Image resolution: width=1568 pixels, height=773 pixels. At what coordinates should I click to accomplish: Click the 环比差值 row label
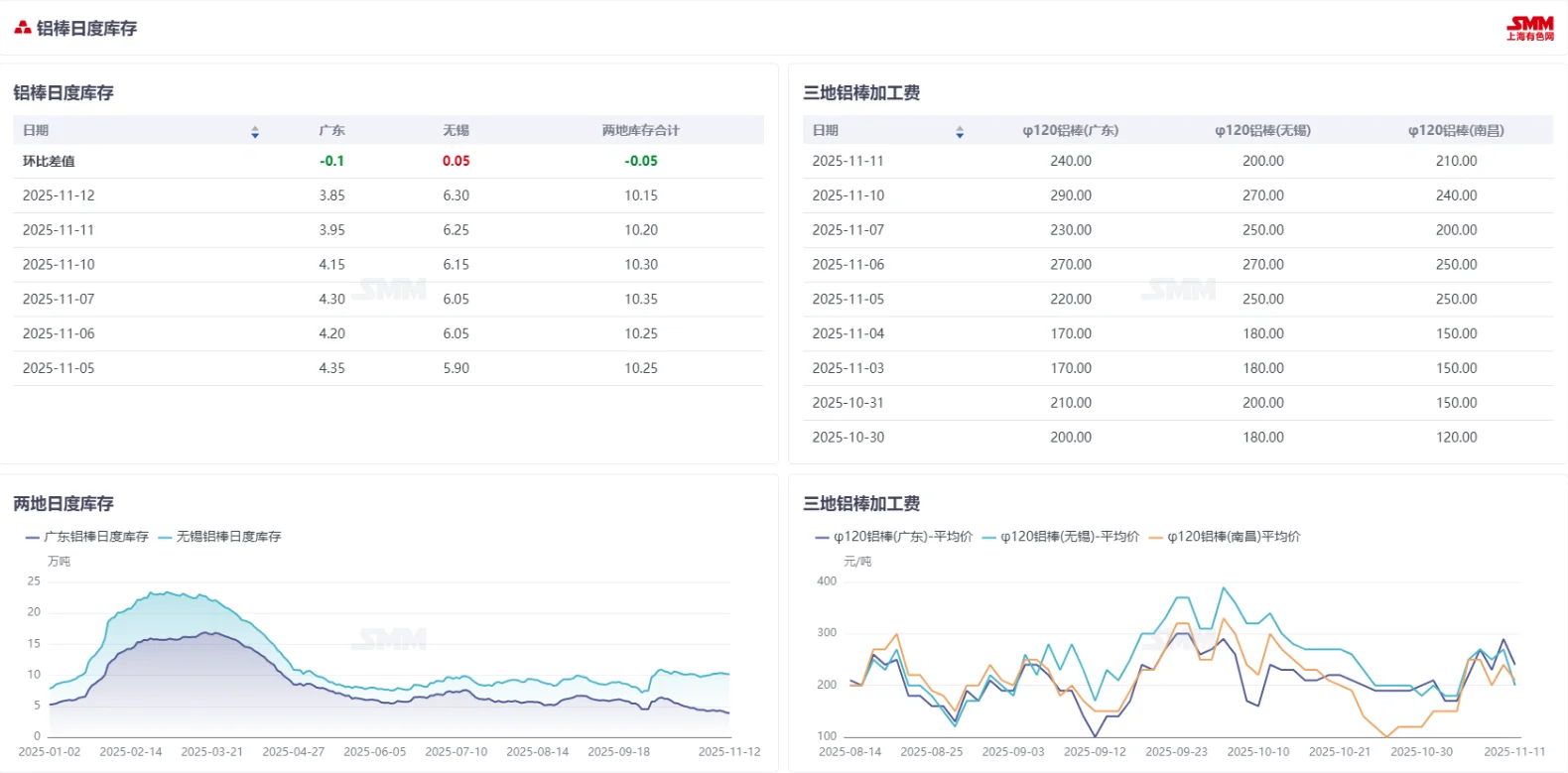point(49,161)
